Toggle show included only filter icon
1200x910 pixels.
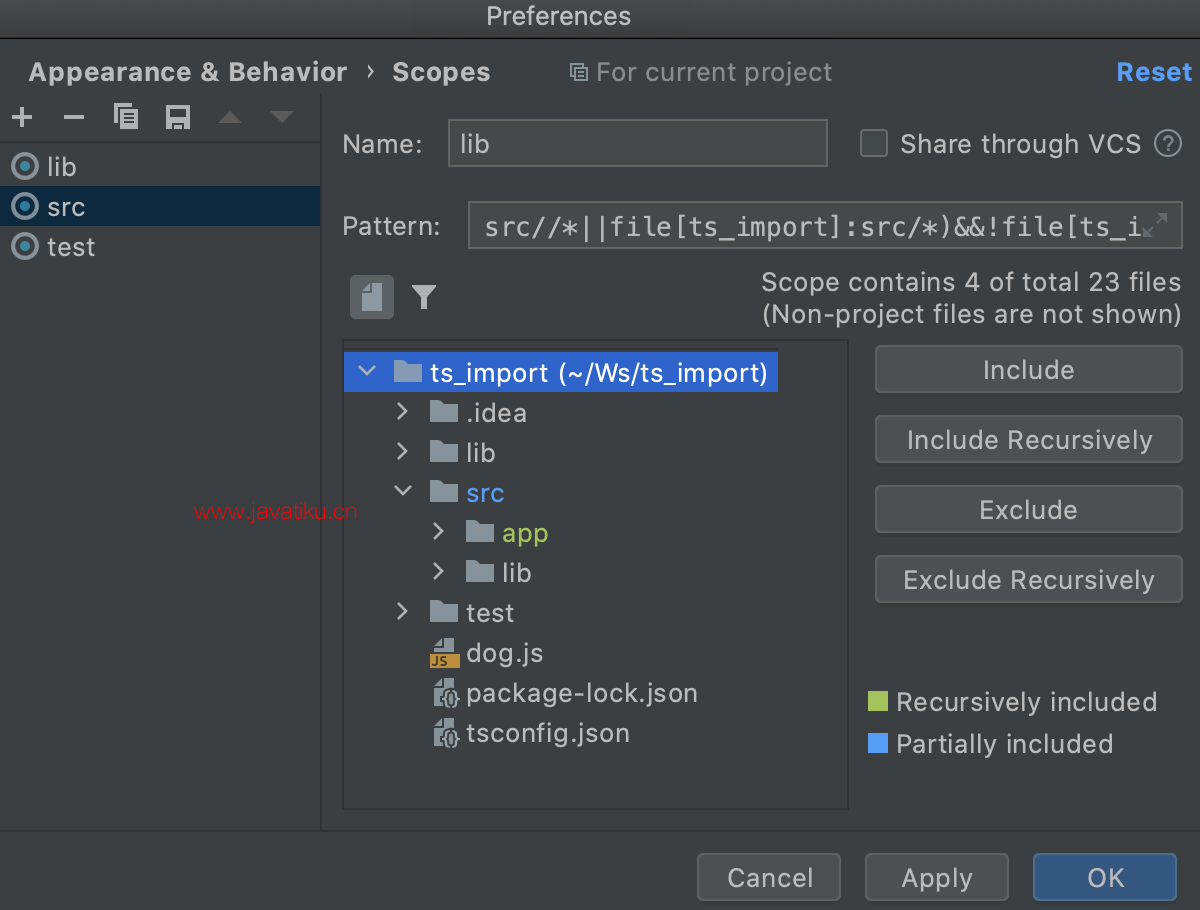pyautogui.click(x=424, y=297)
